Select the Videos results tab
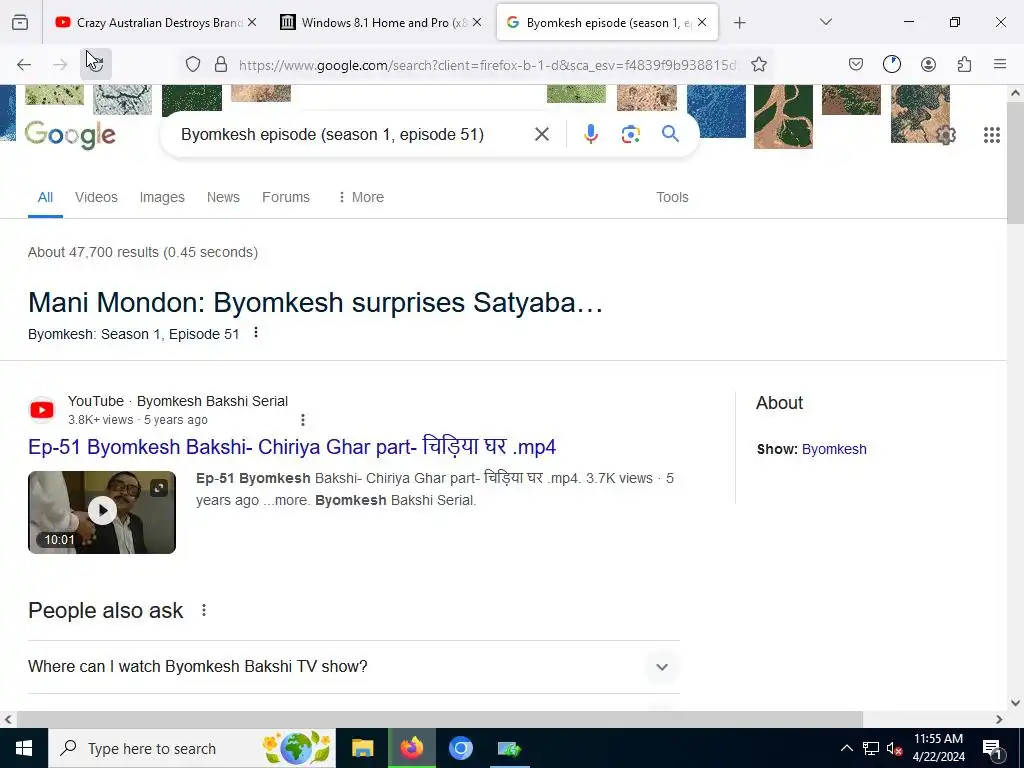 [x=96, y=197]
